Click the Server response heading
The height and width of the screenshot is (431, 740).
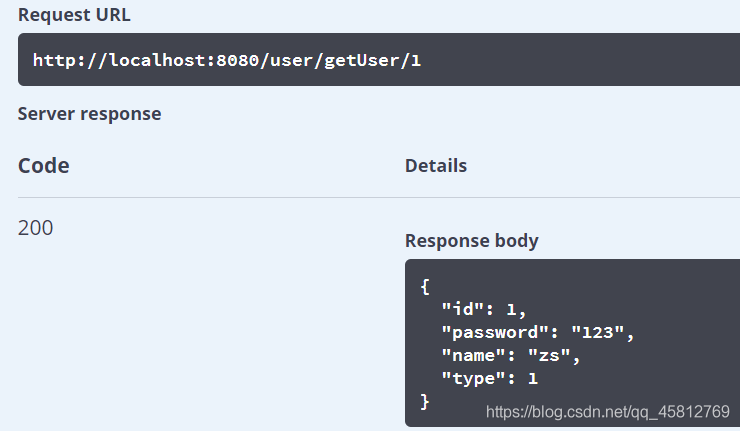click(89, 114)
